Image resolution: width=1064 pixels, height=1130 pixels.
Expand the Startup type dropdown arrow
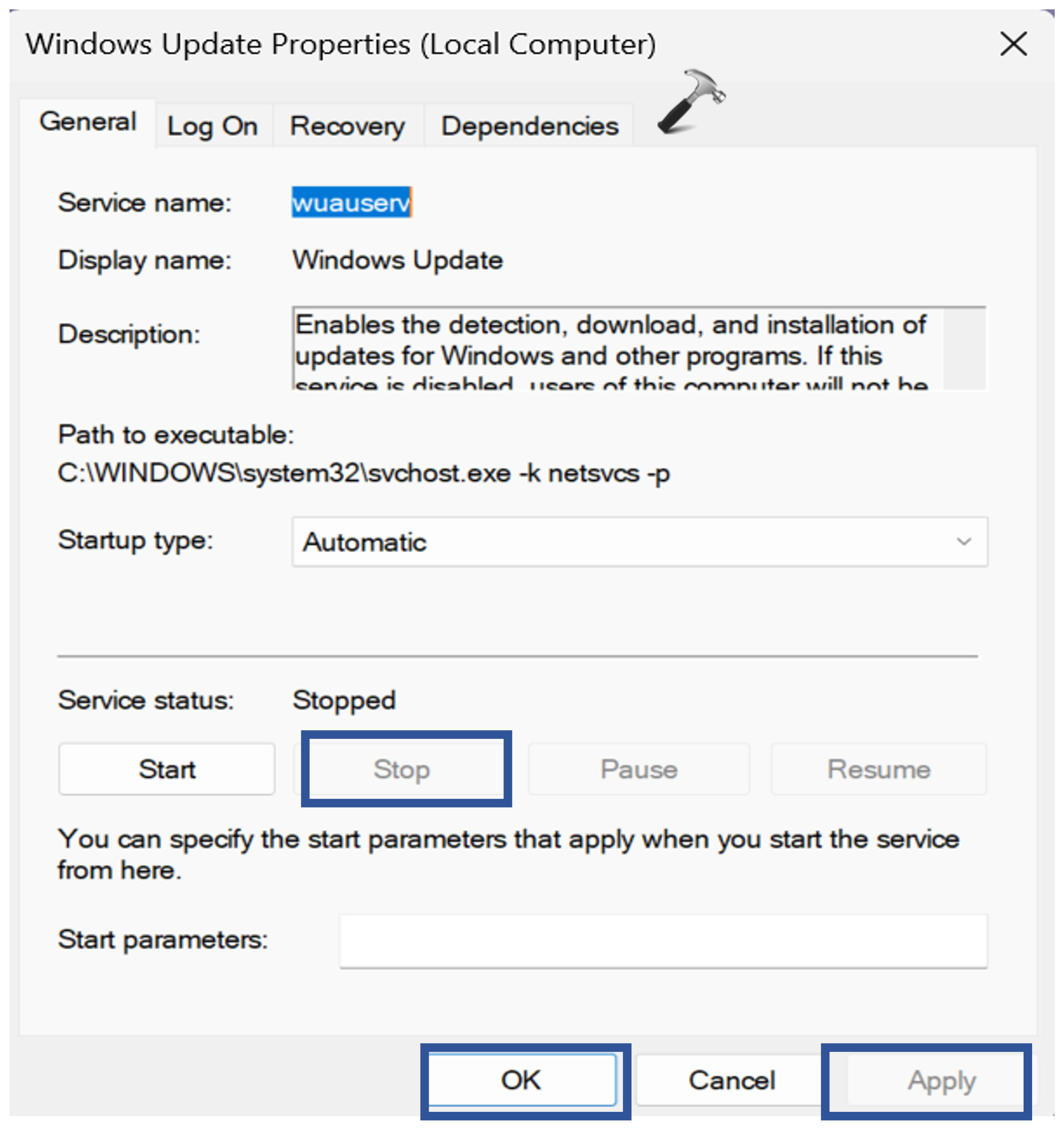tap(964, 542)
